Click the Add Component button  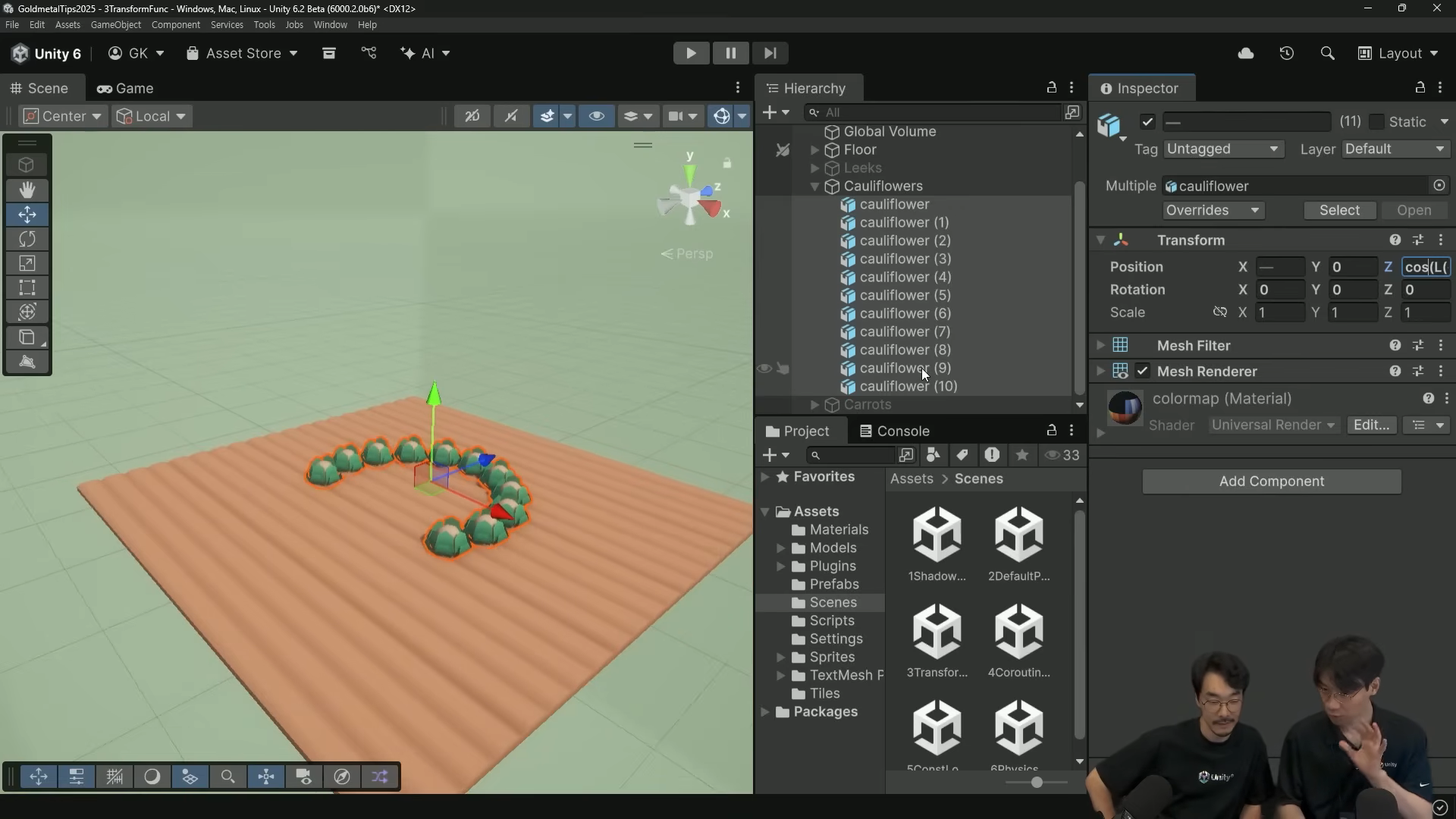(x=1271, y=481)
